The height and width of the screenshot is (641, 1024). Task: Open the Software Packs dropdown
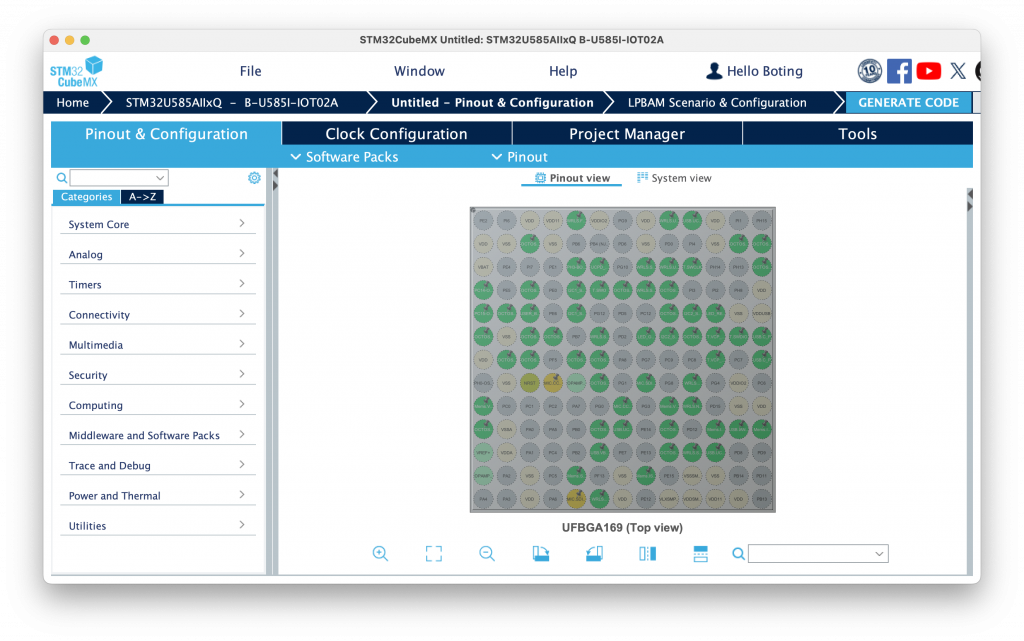point(344,157)
